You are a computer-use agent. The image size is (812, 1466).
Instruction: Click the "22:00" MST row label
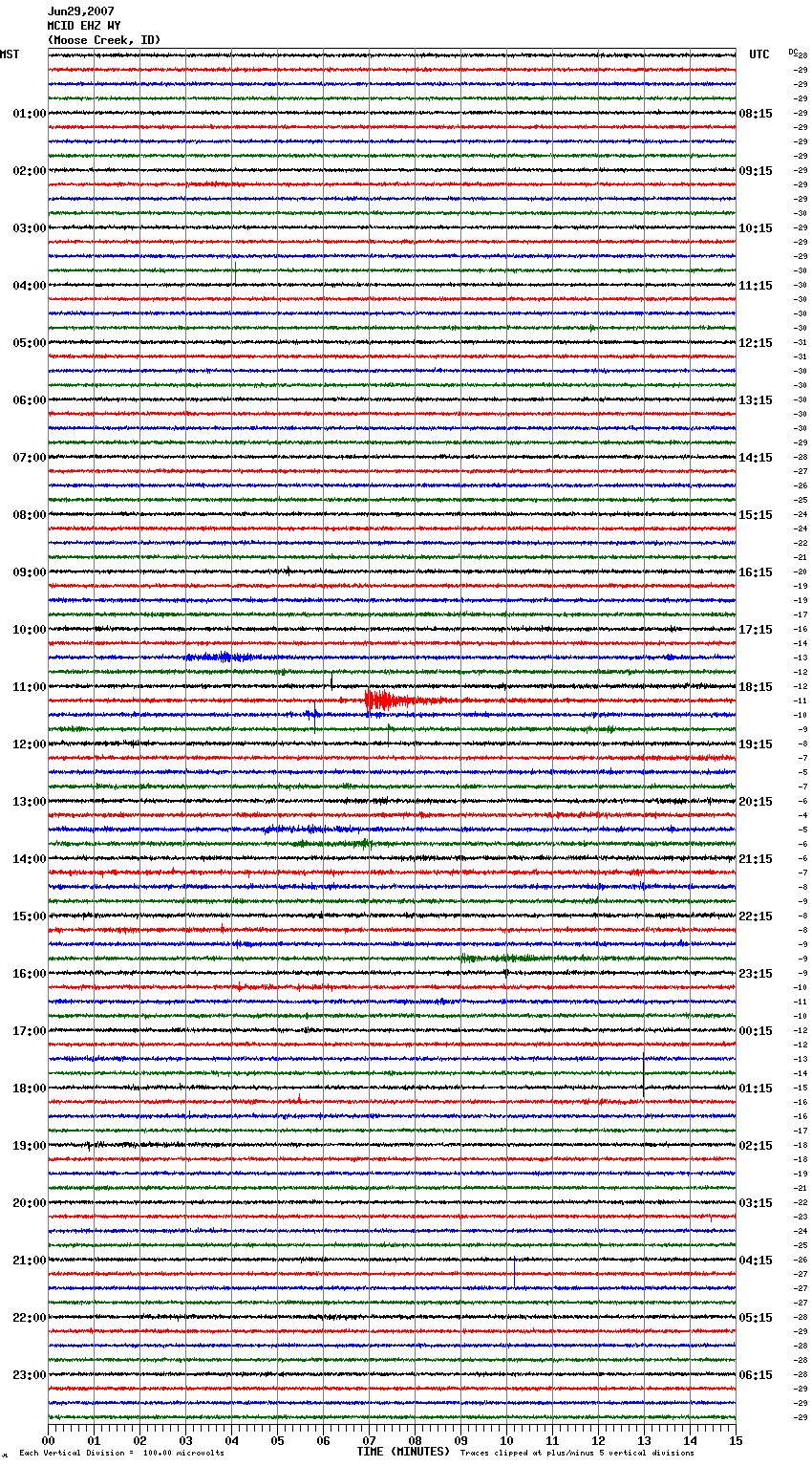pyautogui.click(x=30, y=1318)
